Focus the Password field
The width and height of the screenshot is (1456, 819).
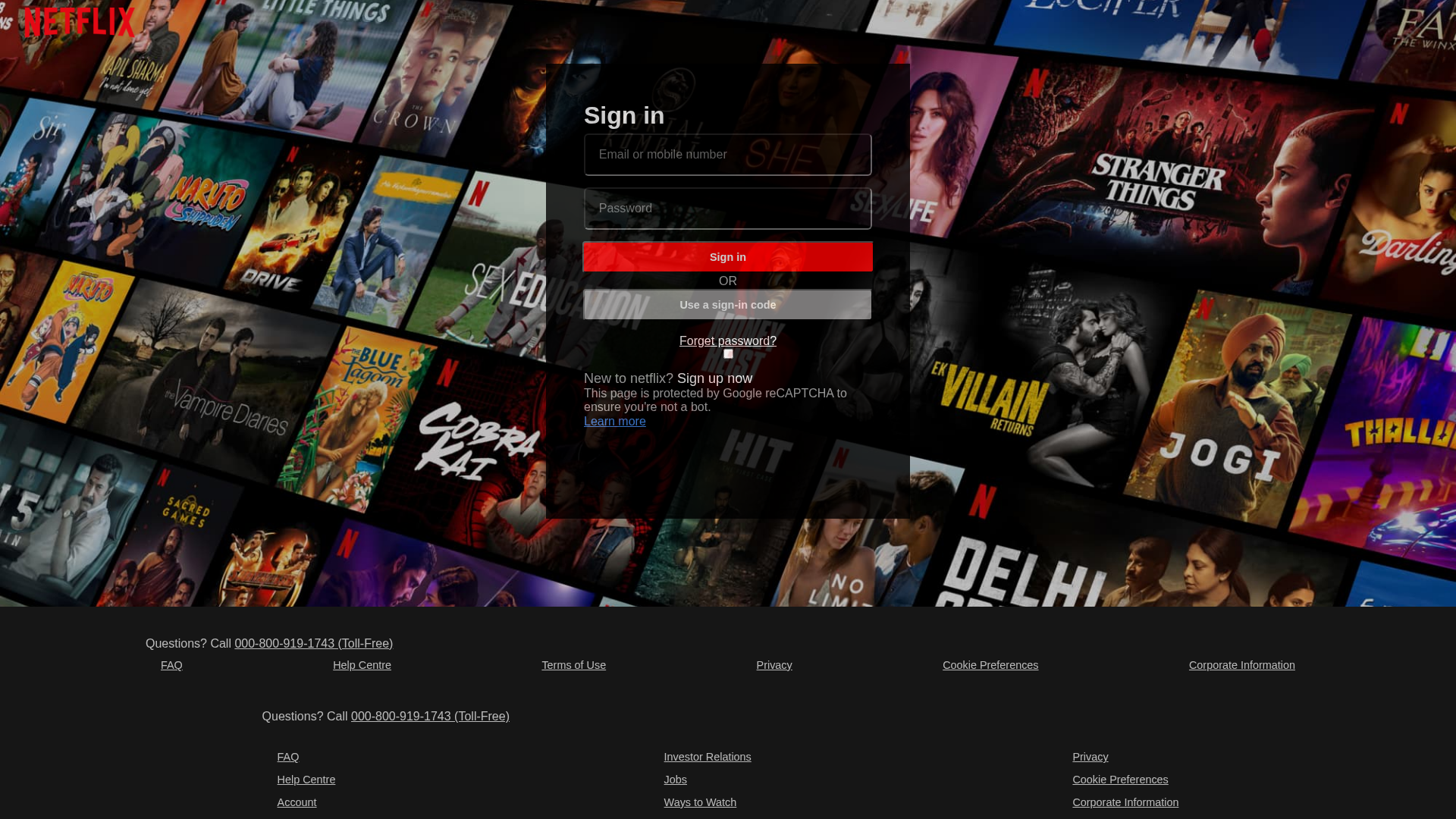[728, 209]
